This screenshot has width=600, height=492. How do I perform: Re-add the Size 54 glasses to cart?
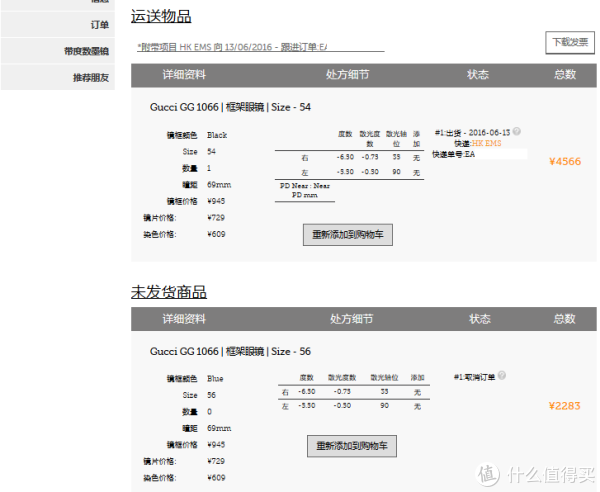[x=348, y=235]
